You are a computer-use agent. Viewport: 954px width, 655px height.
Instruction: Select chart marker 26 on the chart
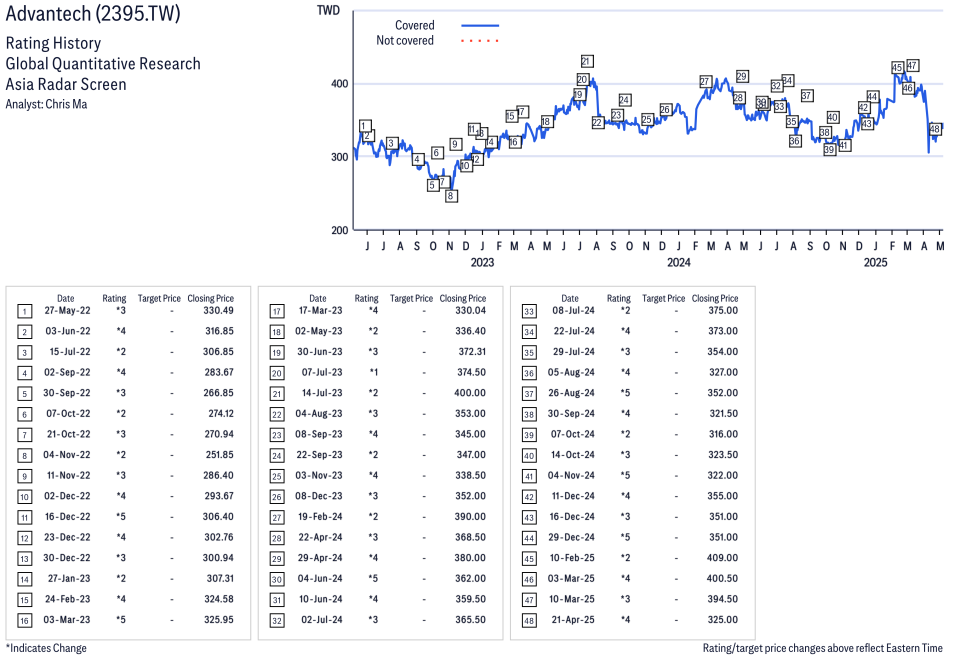666,109
